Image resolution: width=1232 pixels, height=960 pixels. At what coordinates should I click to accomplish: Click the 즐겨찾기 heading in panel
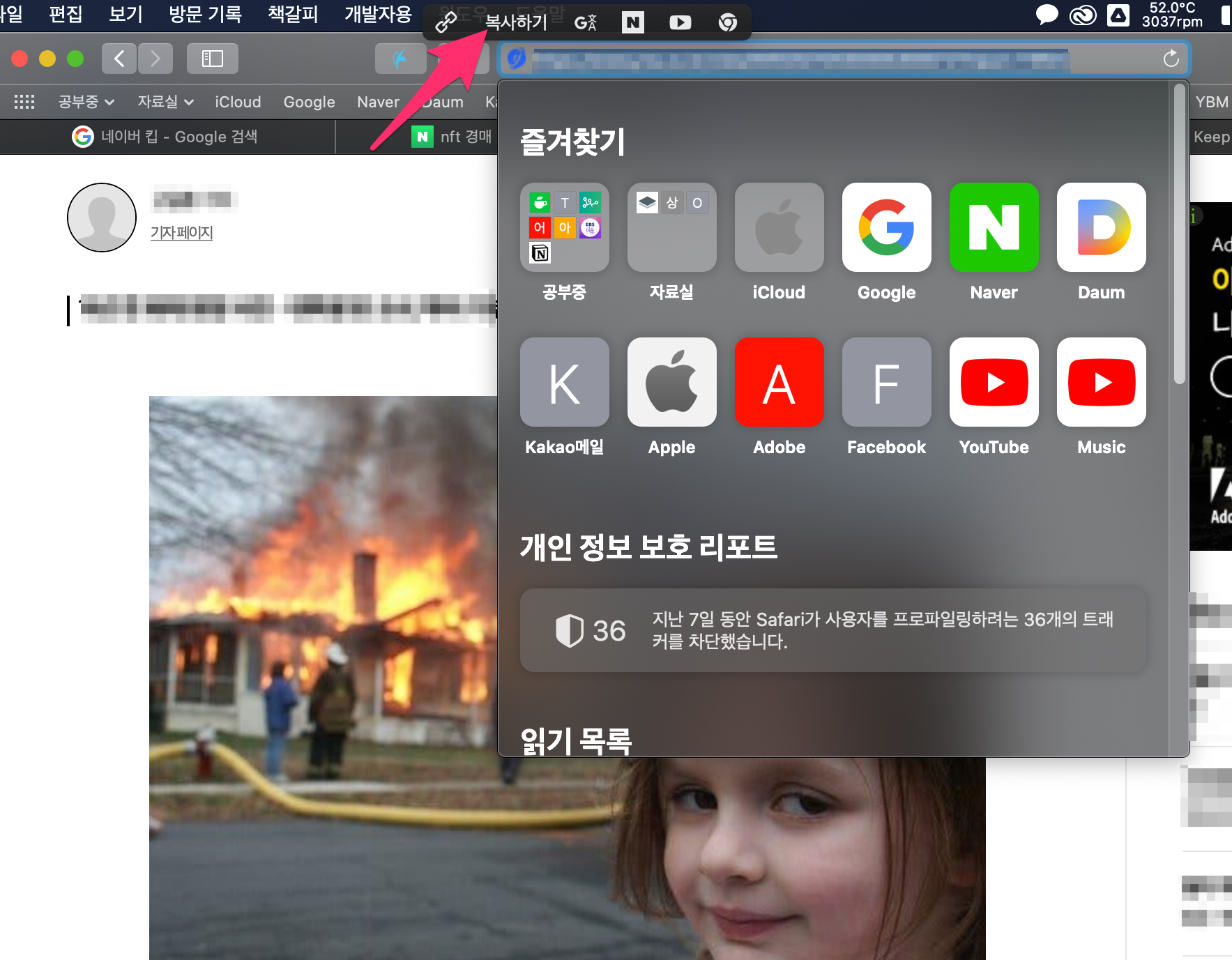(x=572, y=142)
